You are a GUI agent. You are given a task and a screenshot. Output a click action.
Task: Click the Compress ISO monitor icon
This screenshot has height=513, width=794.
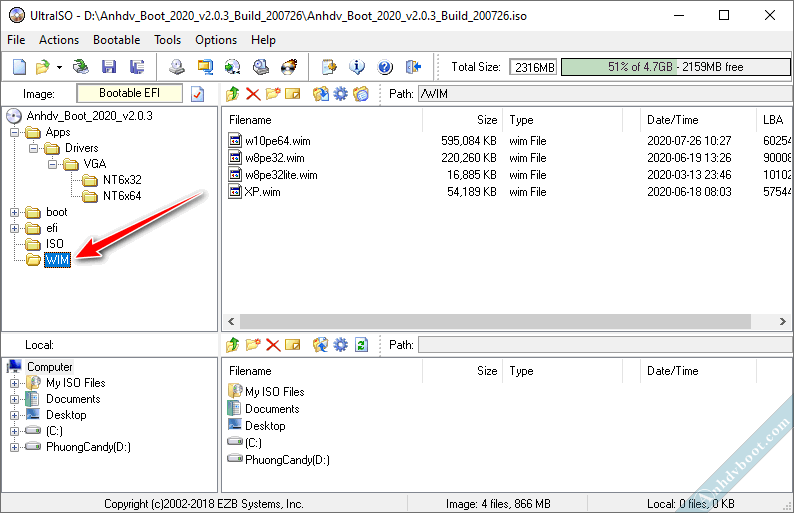205,67
